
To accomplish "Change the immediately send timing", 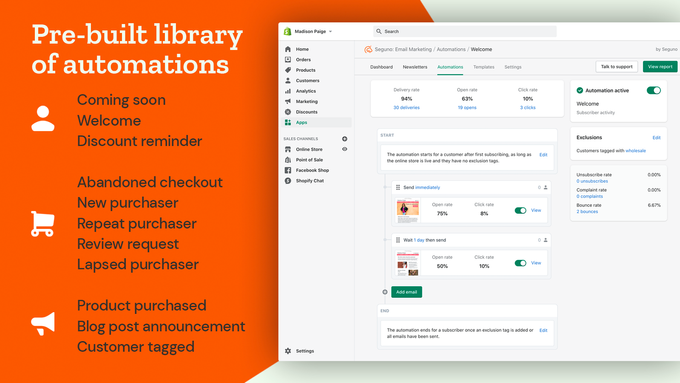I will (428, 187).
